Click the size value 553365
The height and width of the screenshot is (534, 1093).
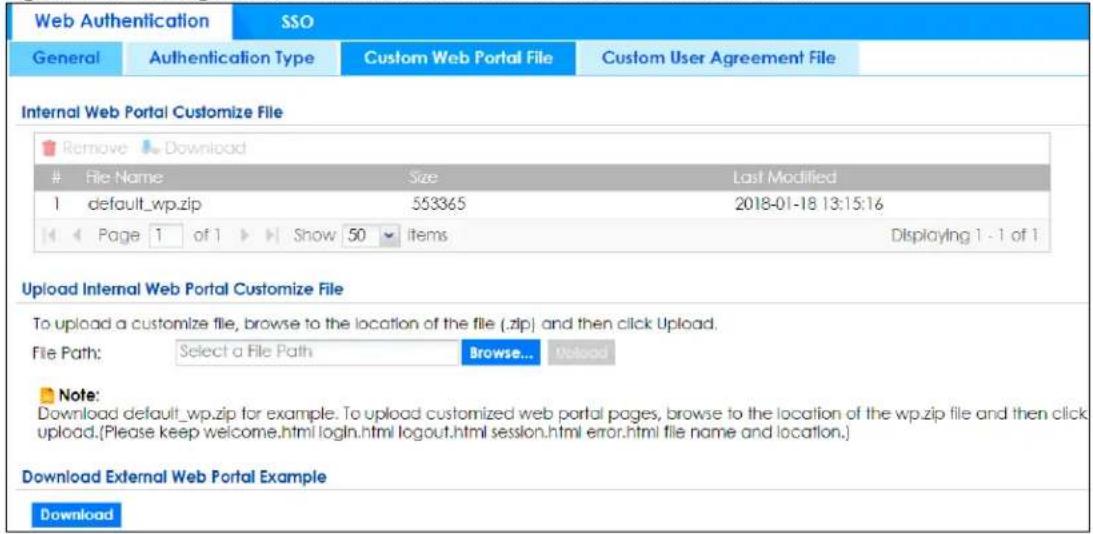[438, 206]
